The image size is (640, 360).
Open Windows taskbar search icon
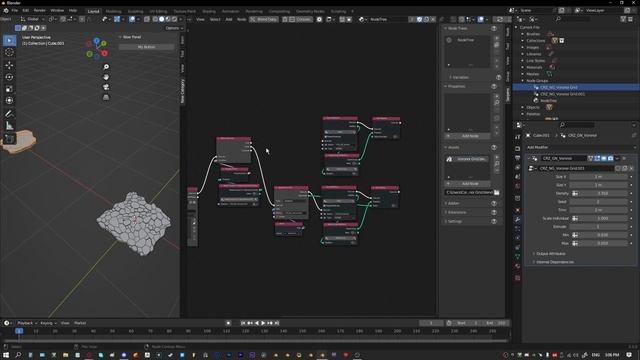(18, 355)
